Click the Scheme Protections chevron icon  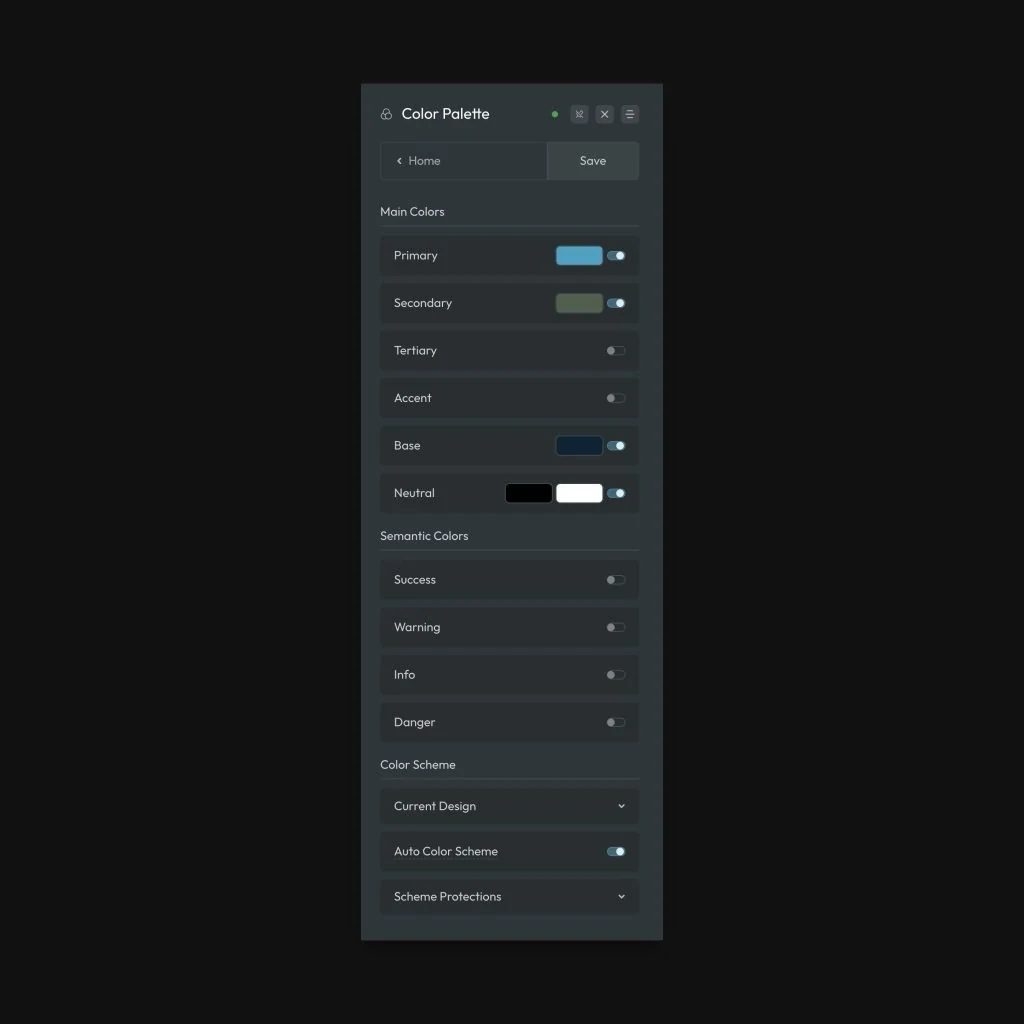tap(621, 896)
